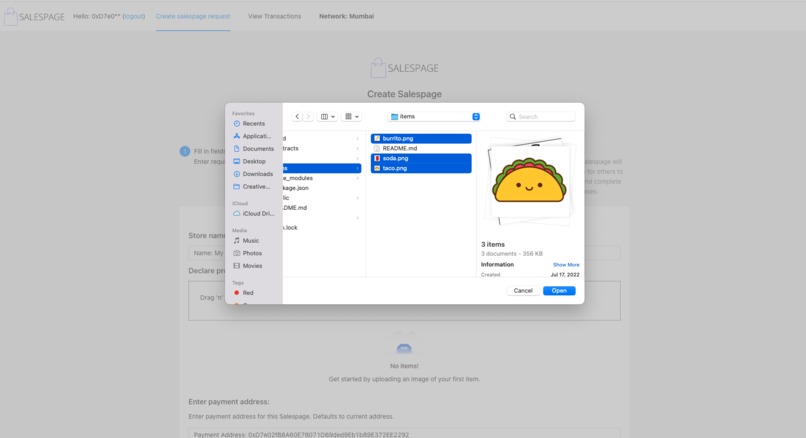Image resolution: width=806 pixels, height=438 pixels.
Task: Click the soda.png file icon
Action: (377, 158)
